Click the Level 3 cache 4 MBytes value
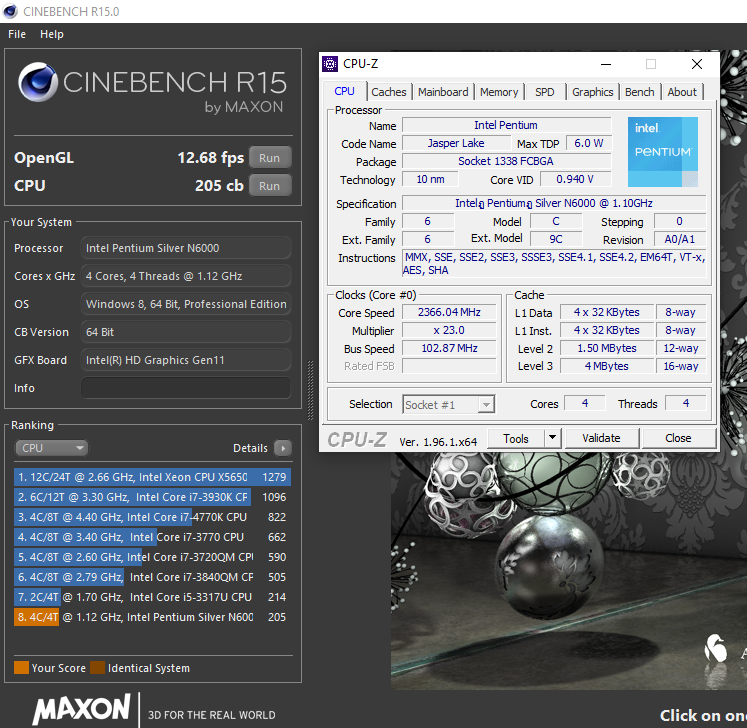This screenshot has height=728, width=747. pyautogui.click(x=606, y=366)
